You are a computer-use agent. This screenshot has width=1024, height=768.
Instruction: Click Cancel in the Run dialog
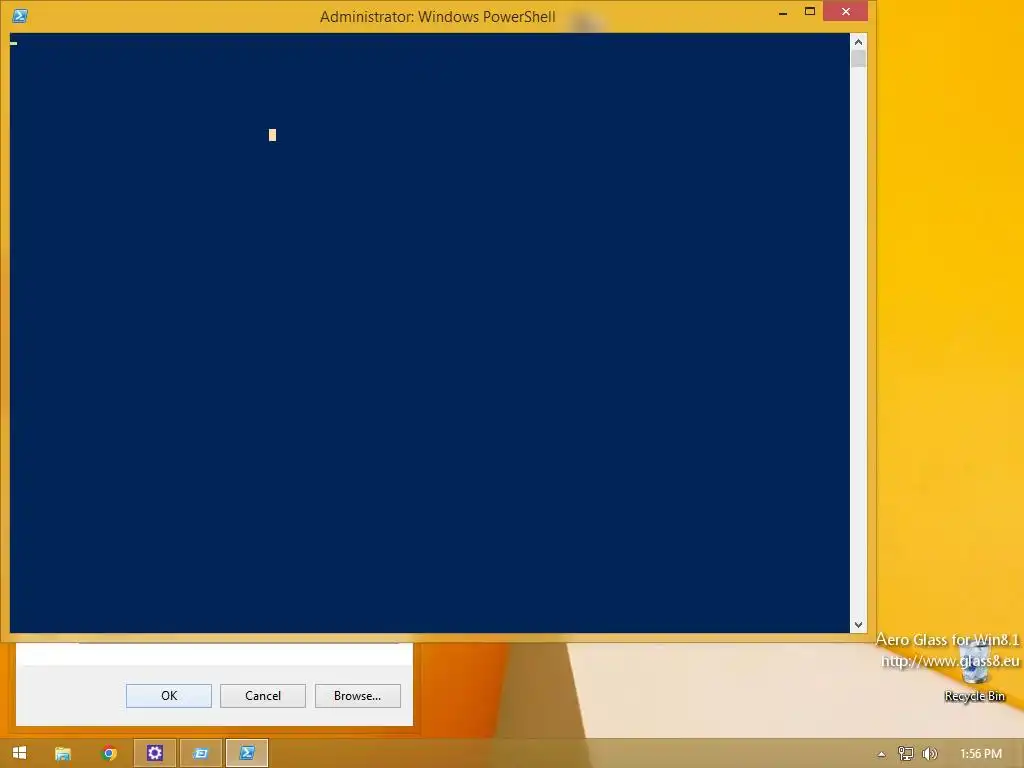point(263,696)
